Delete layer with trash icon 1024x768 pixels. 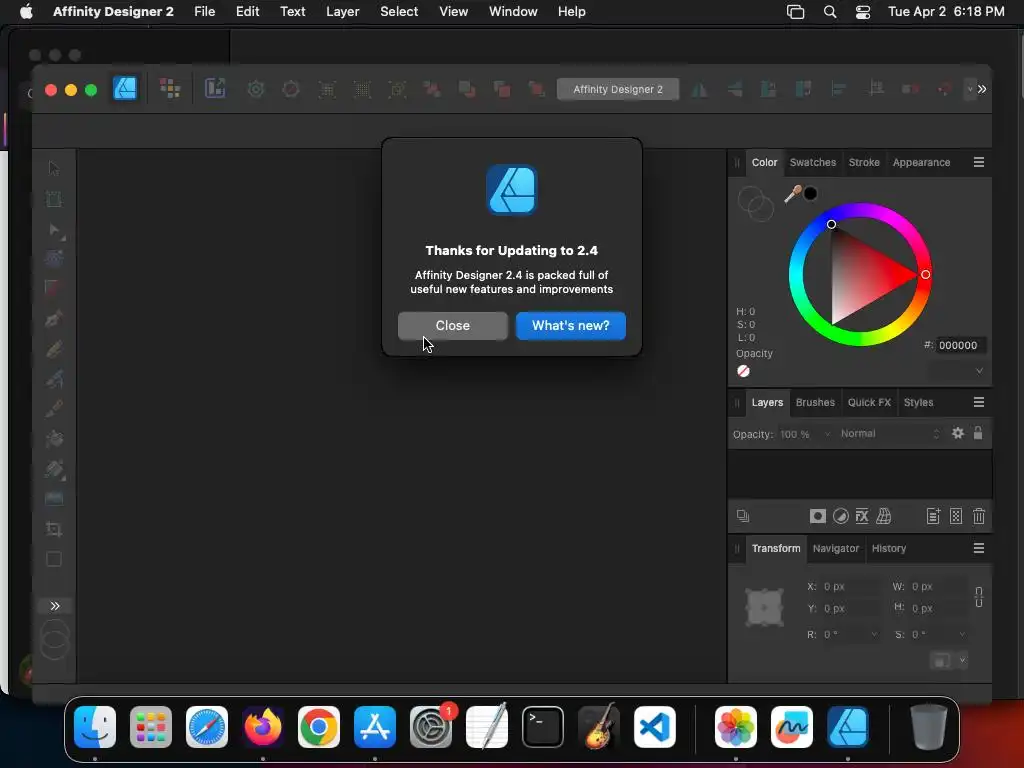pos(978,516)
